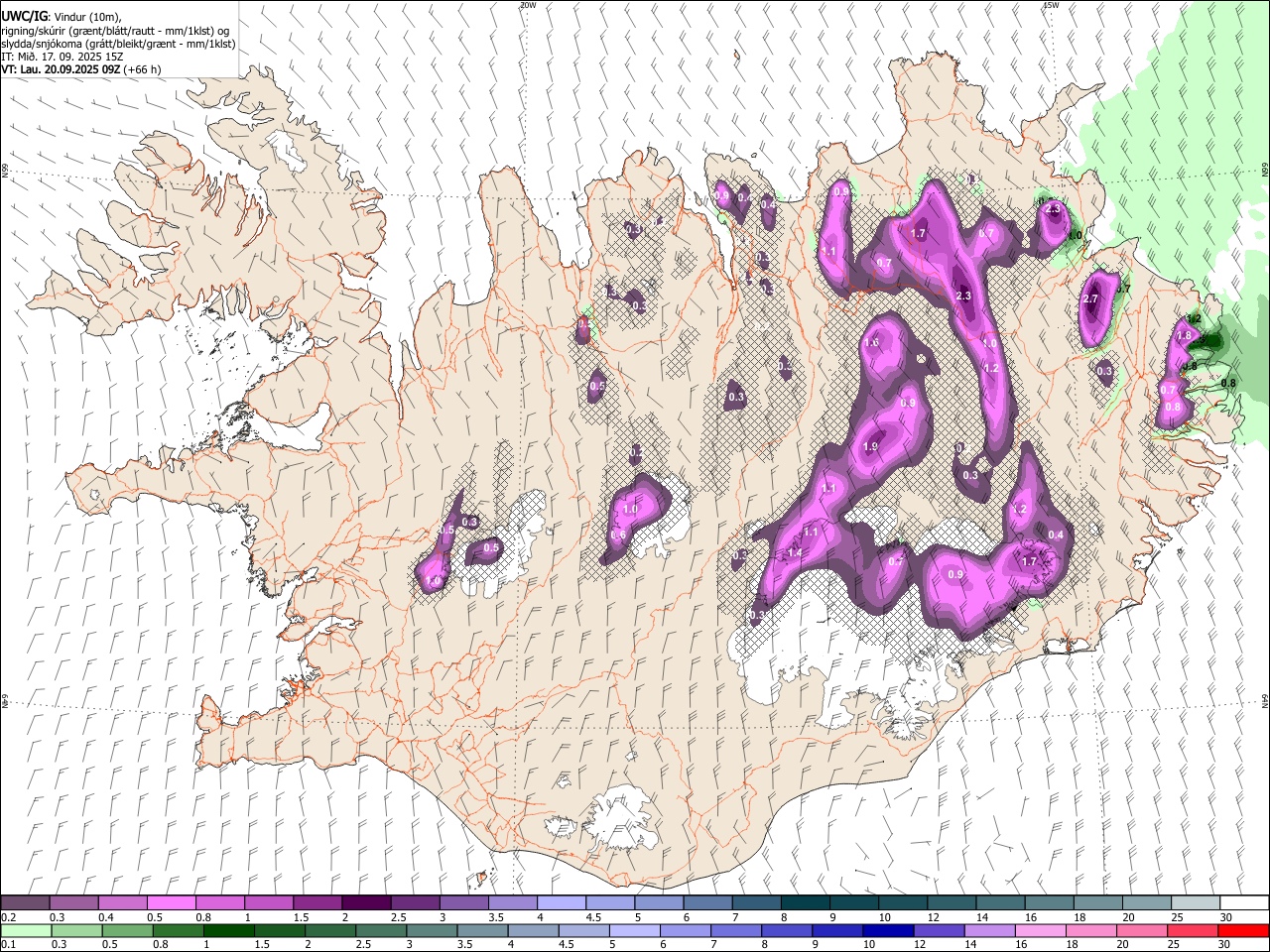
Task: Click the header line 'UWC/IG: Vindur (10m),'
Action: point(61,17)
